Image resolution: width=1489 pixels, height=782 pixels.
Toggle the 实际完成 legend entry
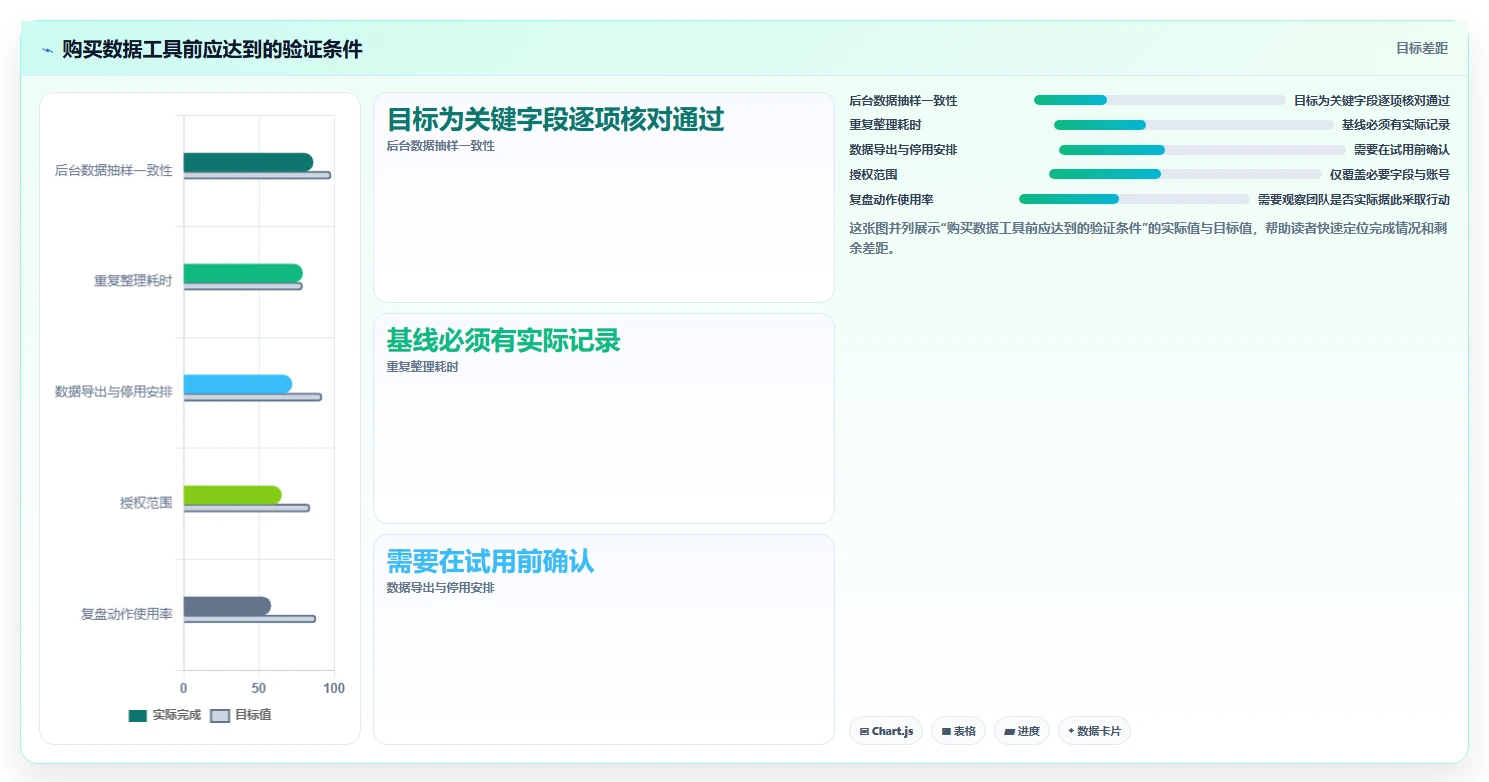pyautogui.click(x=165, y=715)
